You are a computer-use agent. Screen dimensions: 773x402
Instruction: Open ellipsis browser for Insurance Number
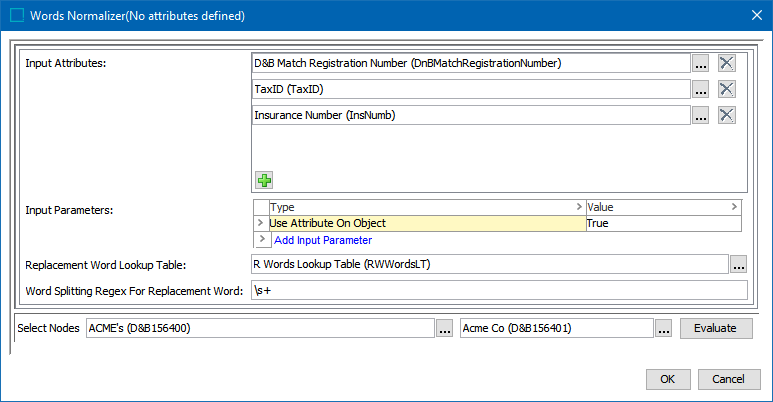[701, 115]
